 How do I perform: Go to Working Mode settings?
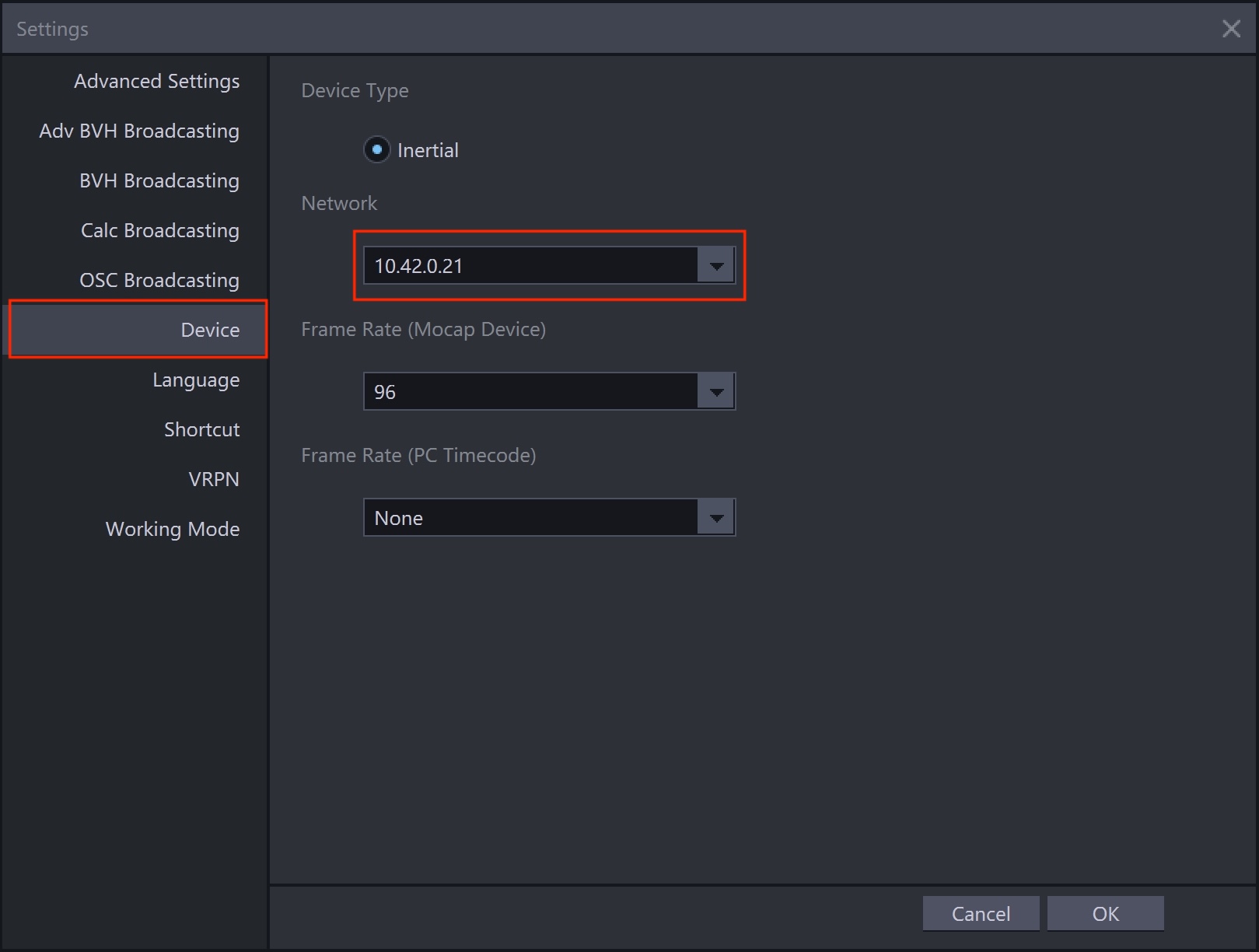tap(172, 530)
